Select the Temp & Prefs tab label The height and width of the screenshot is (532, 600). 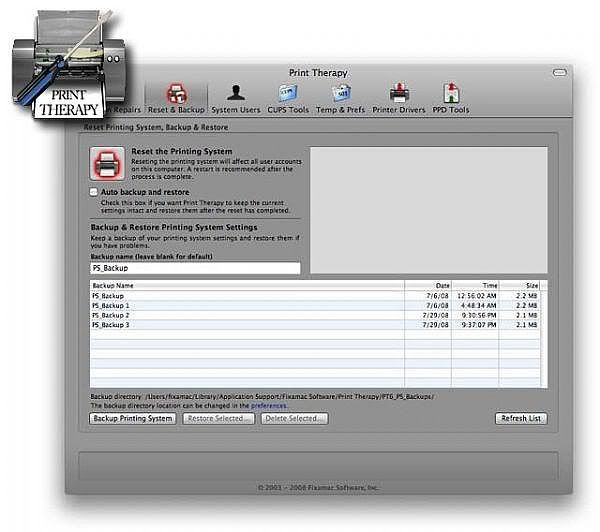tap(341, 110)
